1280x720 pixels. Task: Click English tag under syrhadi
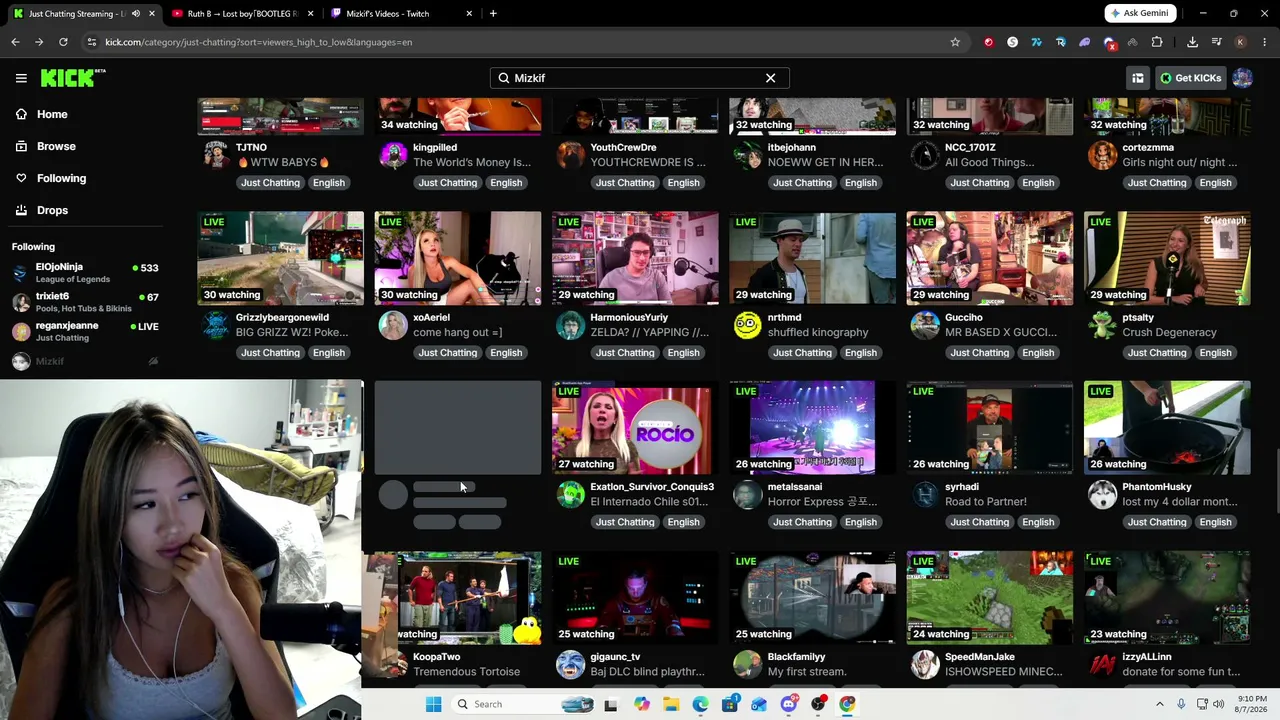click(1038, 522)
